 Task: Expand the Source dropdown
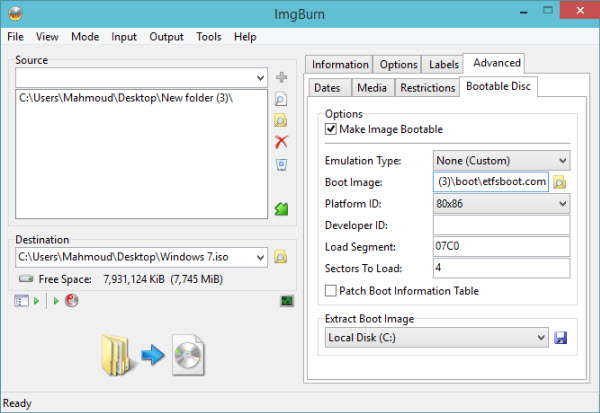tap(260, 78)
